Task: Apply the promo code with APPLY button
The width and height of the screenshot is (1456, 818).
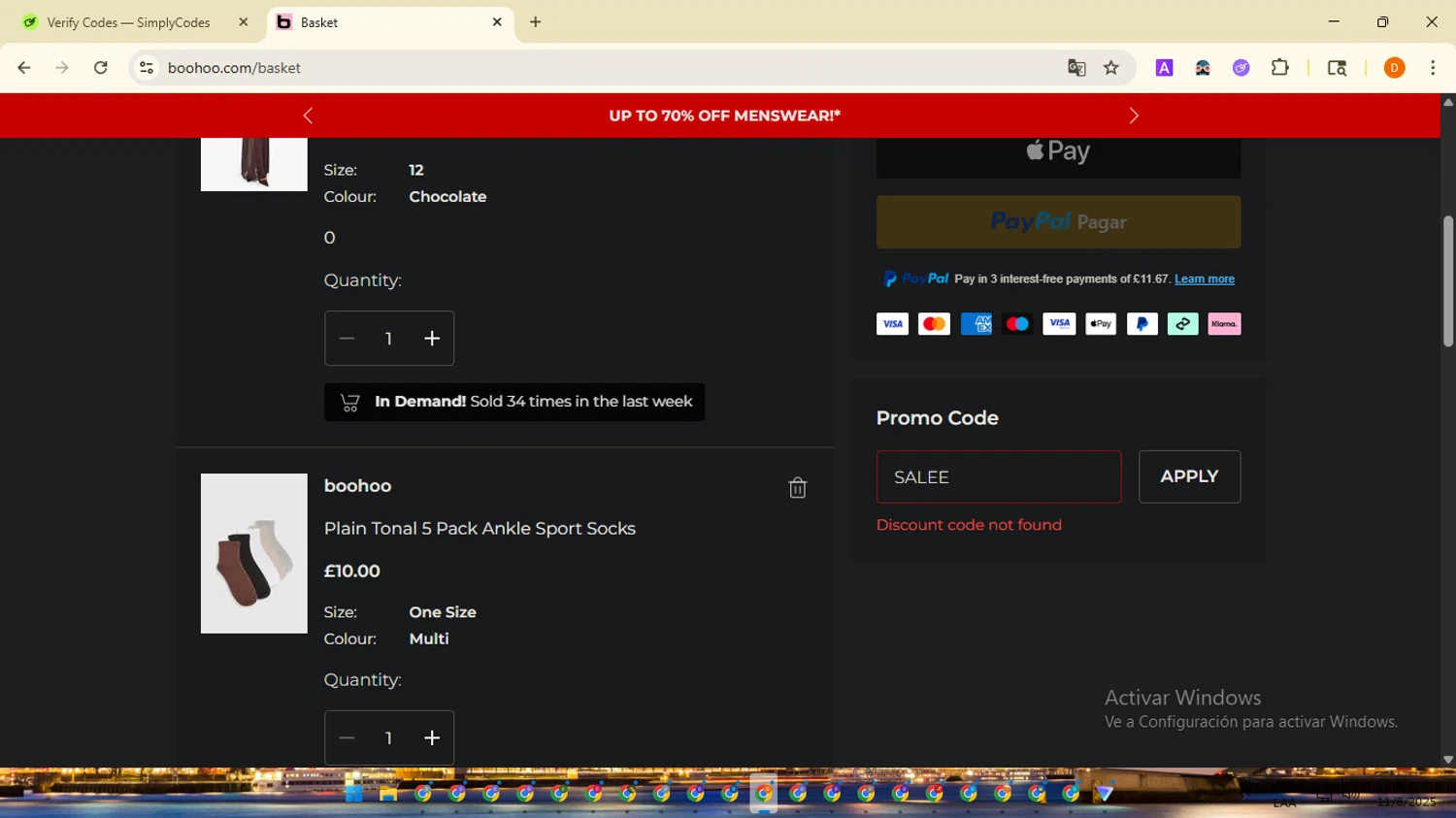Action: coord(1189,476)
